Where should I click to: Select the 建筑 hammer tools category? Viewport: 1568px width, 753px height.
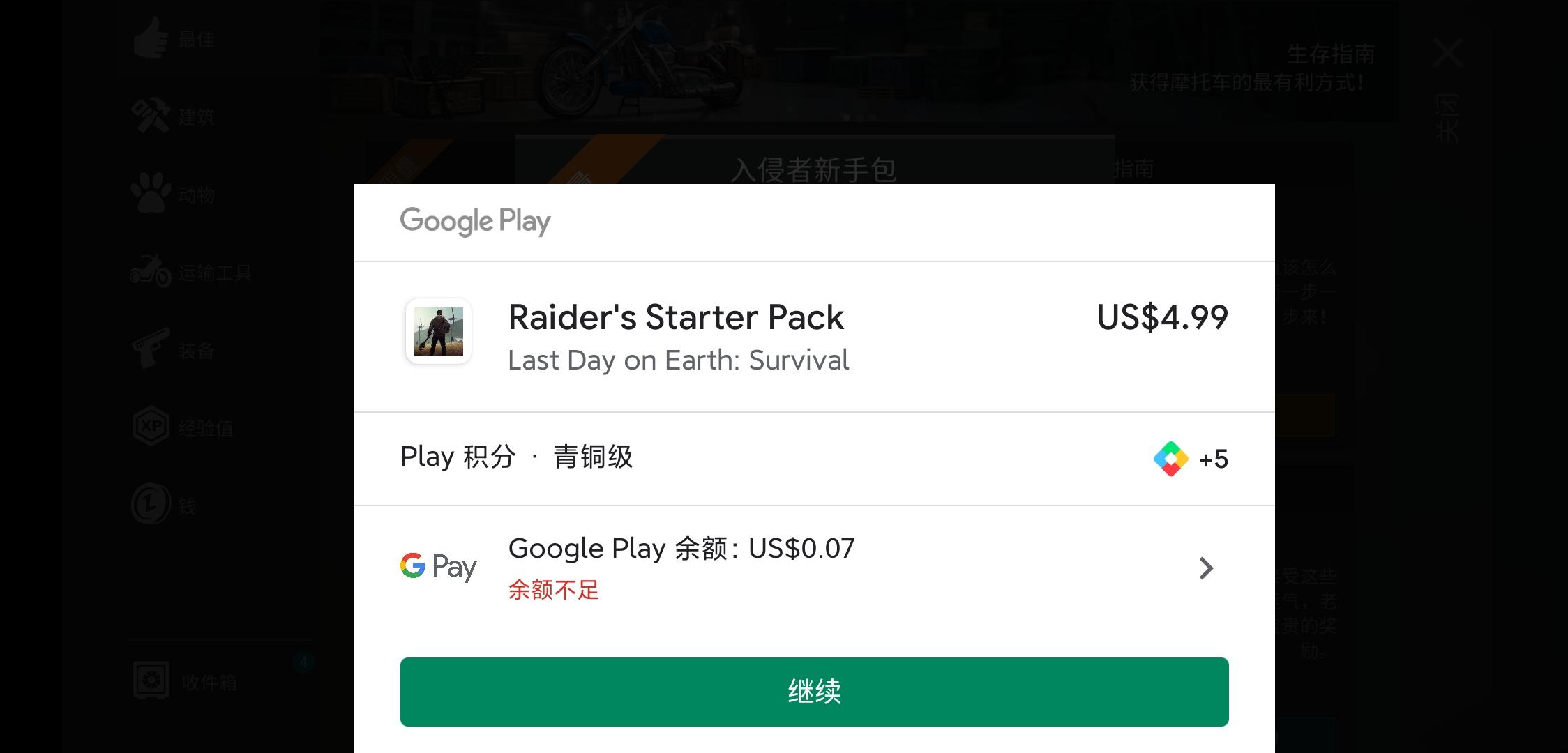pyautogui.click(x=174, y=116)
